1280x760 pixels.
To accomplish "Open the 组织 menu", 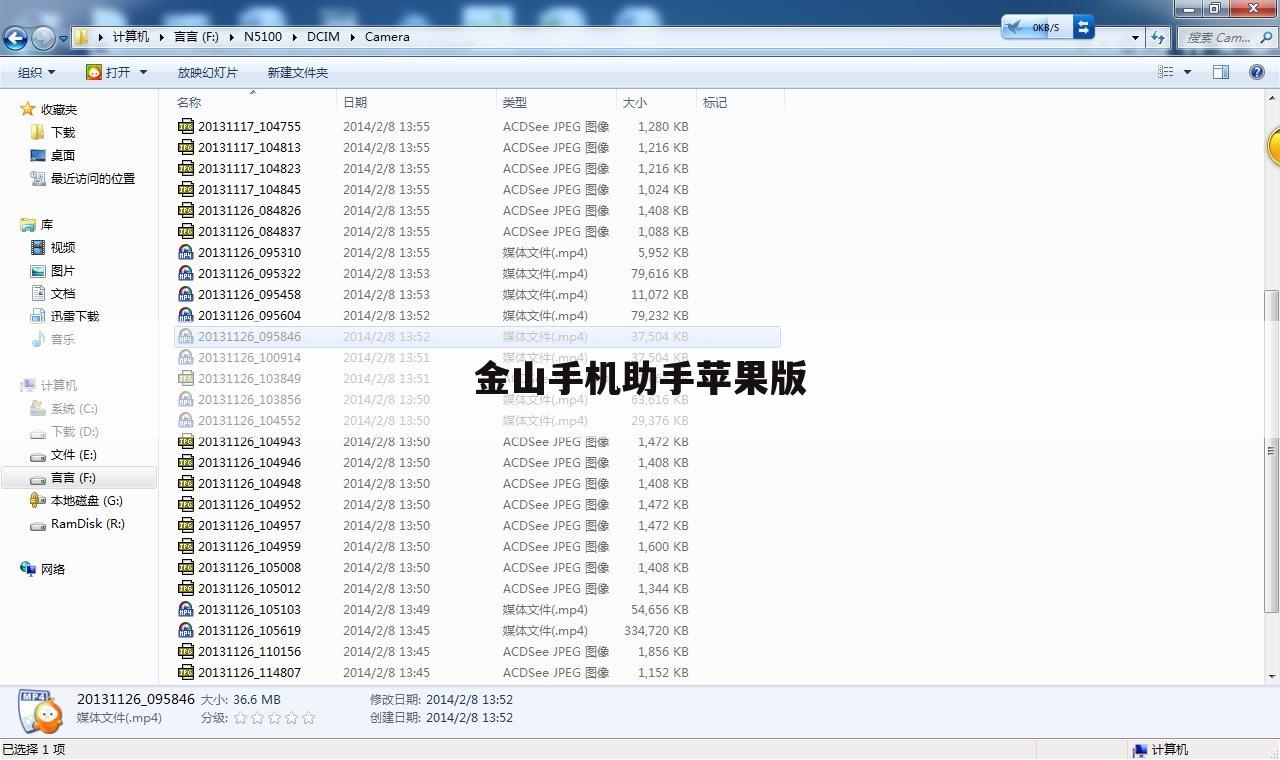I will [36, 72].
